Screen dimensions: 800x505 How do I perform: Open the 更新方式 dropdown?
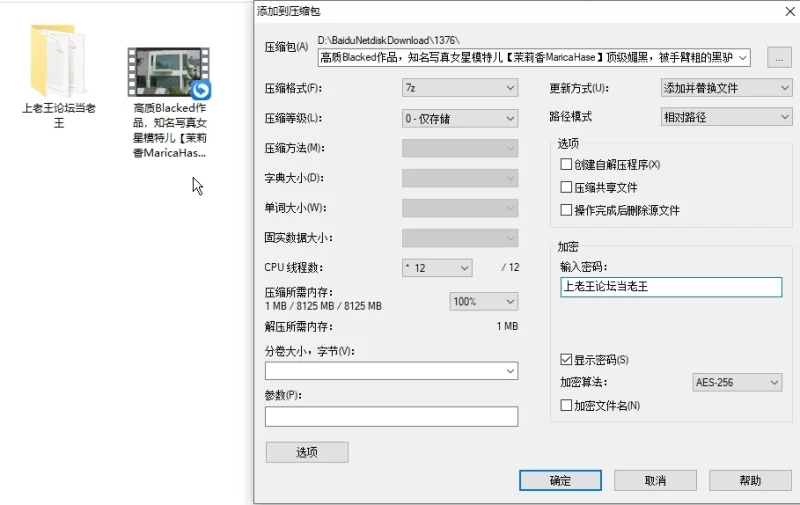(726, 88)
